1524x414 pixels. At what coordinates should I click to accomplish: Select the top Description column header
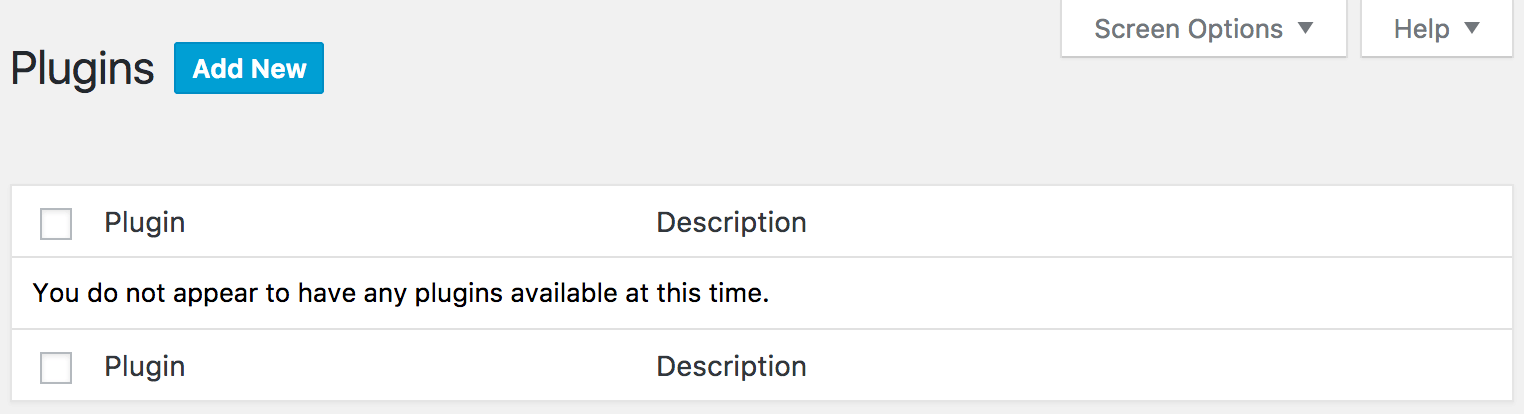[731, 222]
